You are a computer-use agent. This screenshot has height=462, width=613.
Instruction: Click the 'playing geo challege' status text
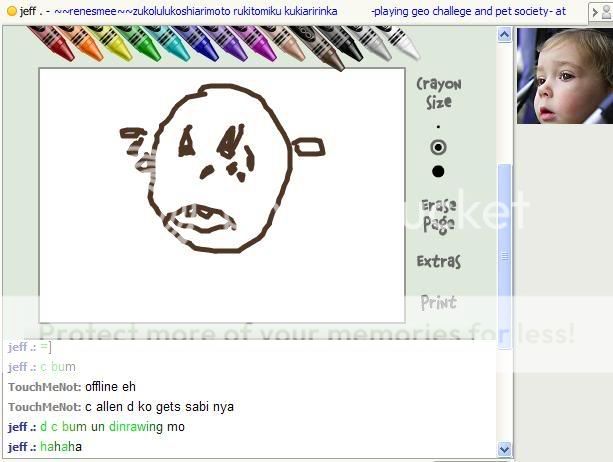click(468, 11)
